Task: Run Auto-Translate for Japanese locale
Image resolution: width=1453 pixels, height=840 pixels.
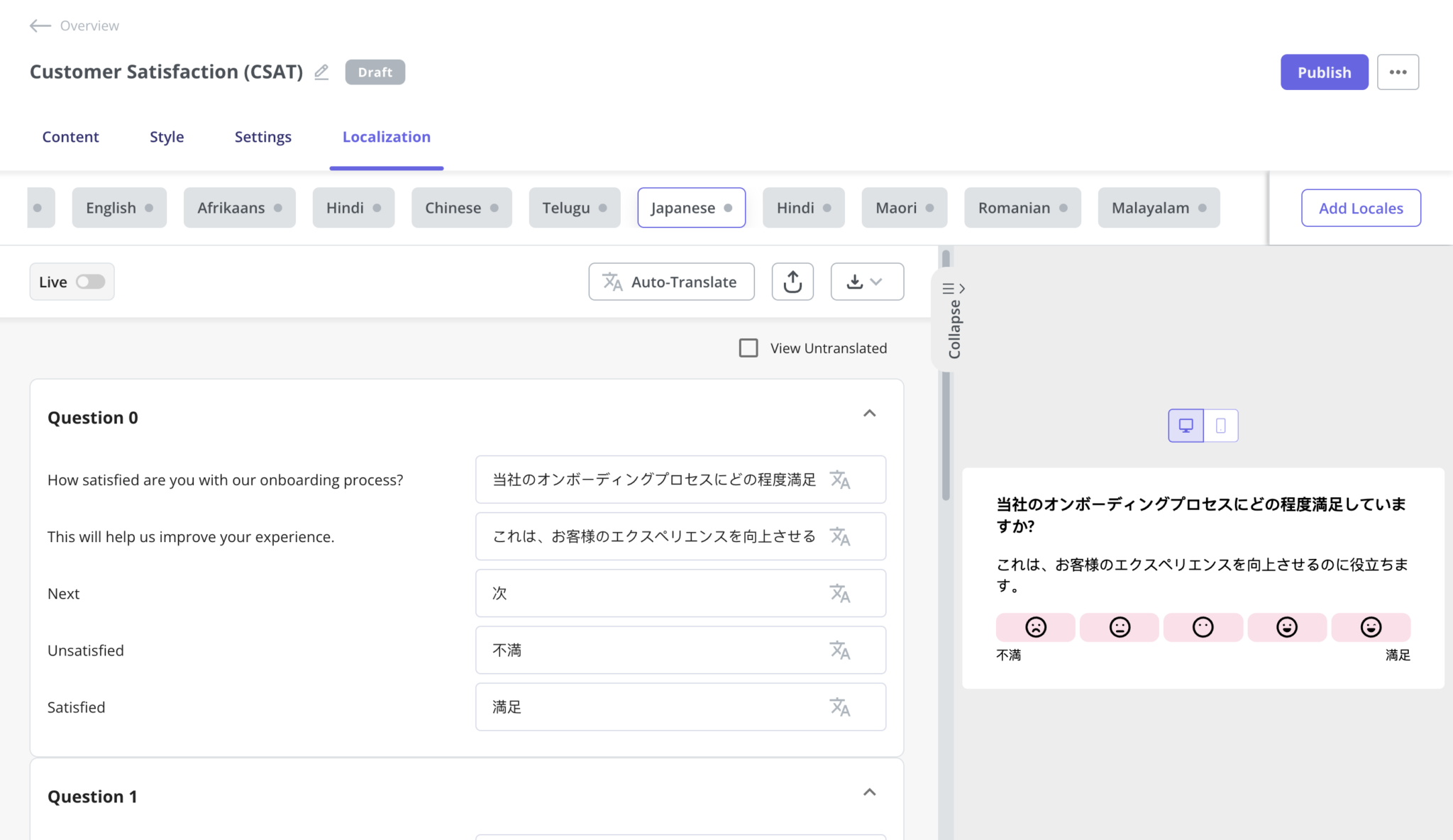Action: tap(670, 282)
